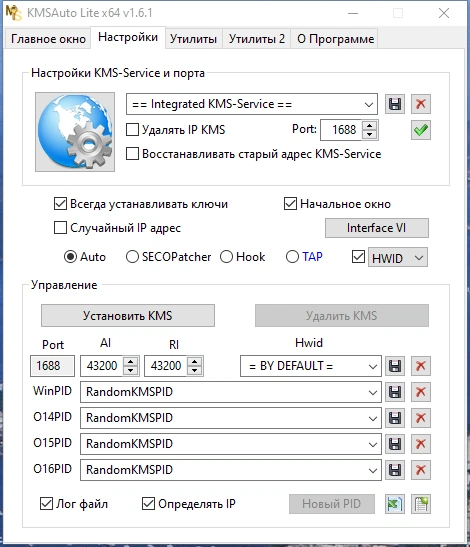Uncheck the checkbox beside the HWID dropdown
Viewport: 470px width, 547px height.
(358, 257)
